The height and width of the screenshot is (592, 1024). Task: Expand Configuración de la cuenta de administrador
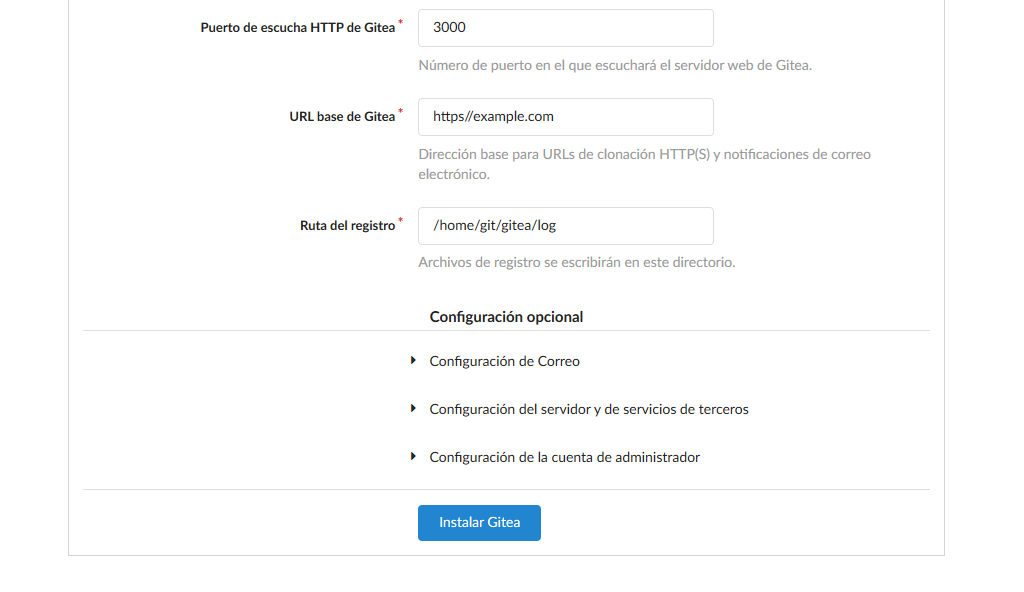pyautogui.click(x=564, y=457)
